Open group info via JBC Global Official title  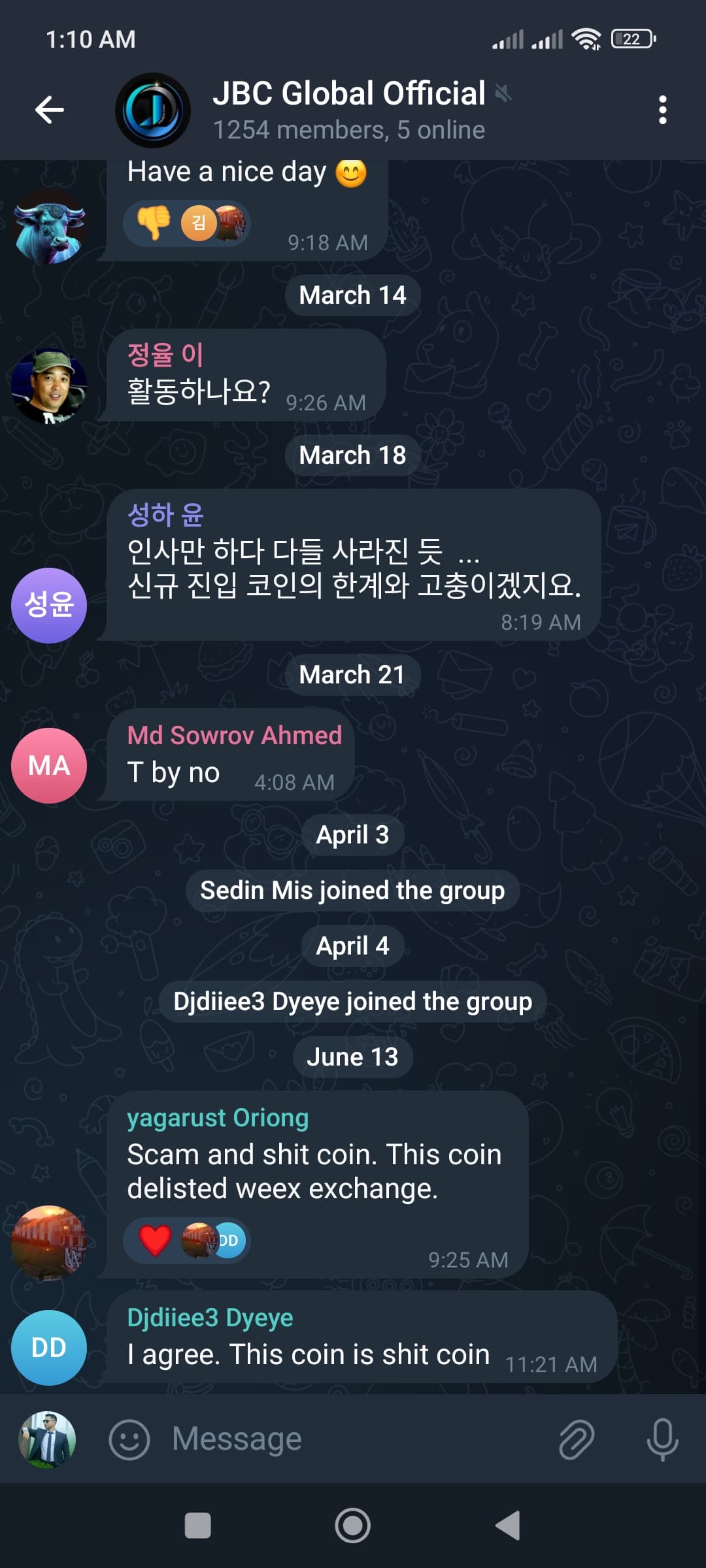[349, 93]
